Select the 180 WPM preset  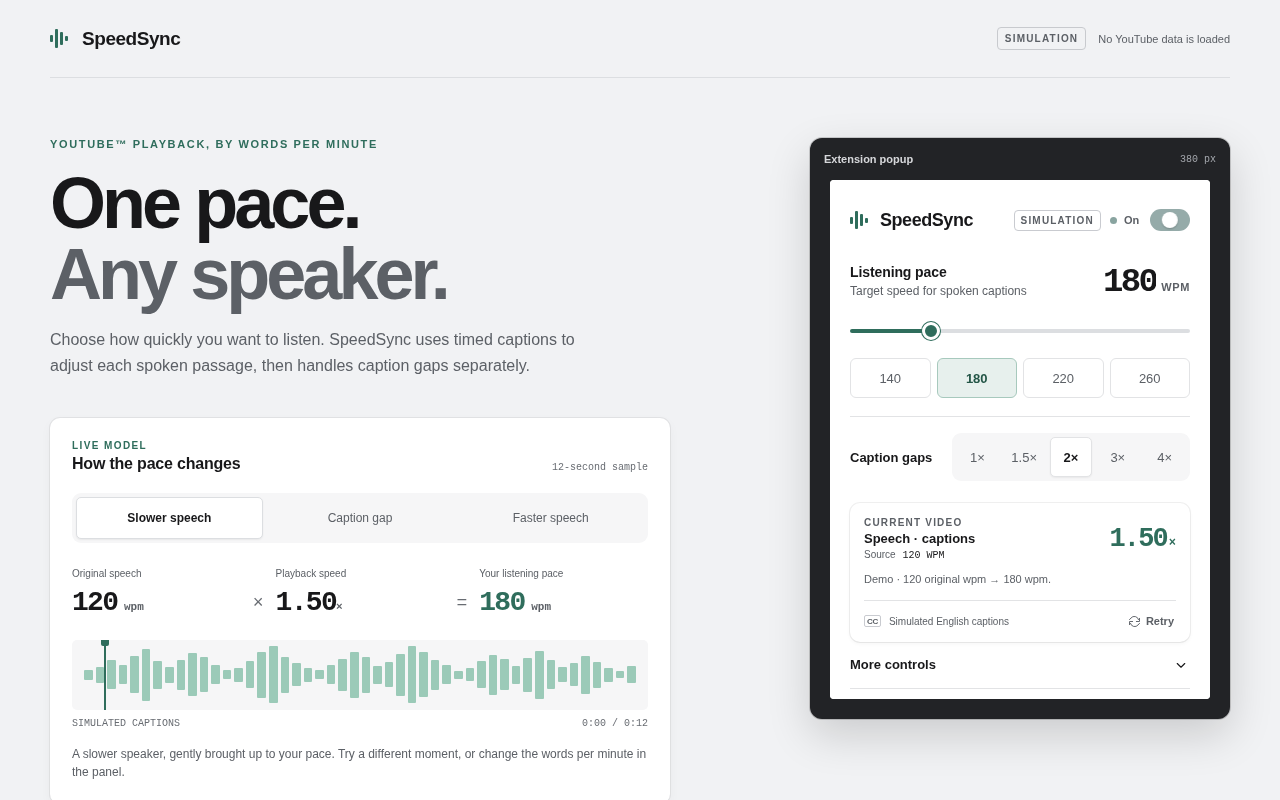point(977,378)
